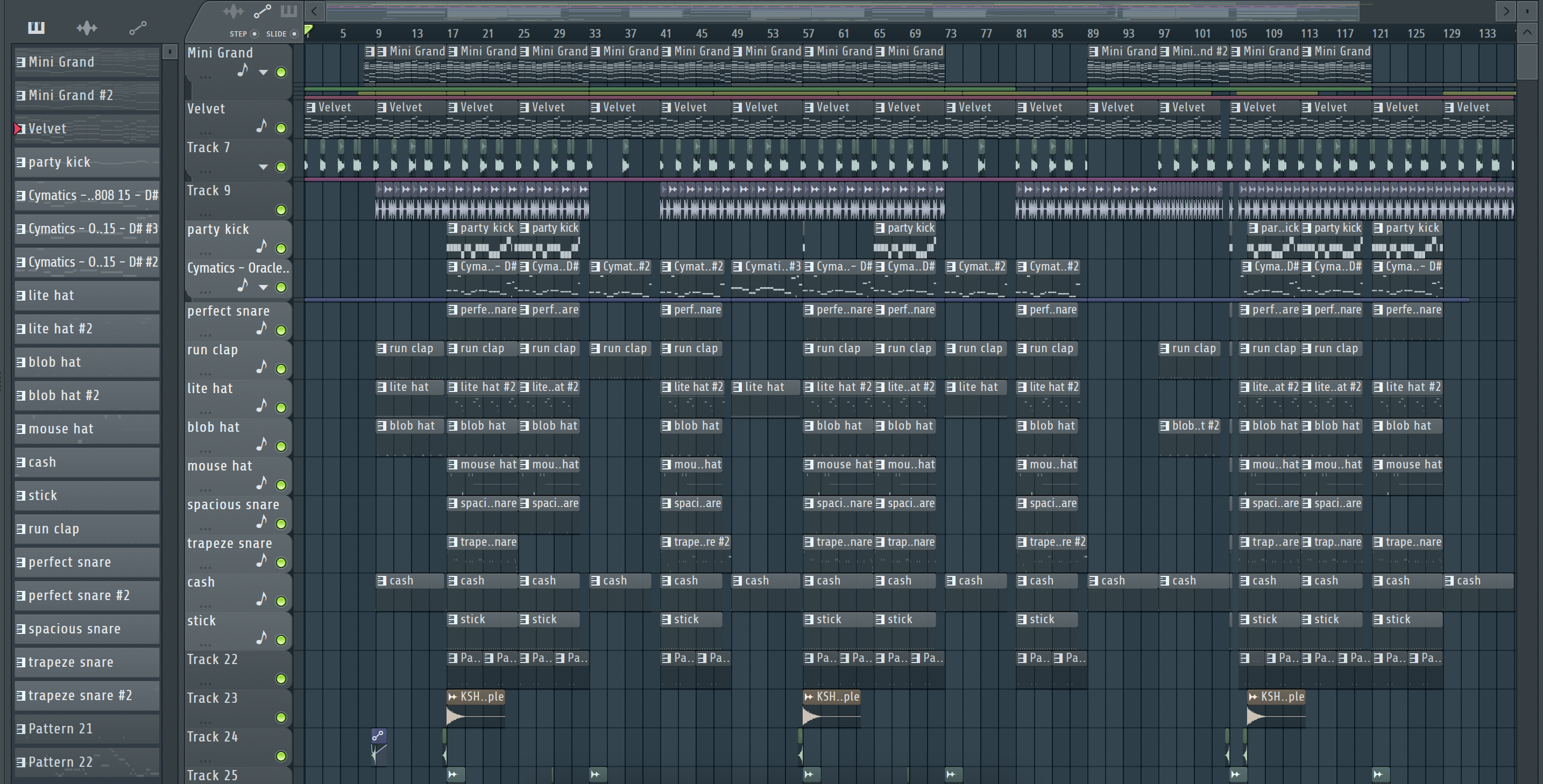1543x784 pixels.
Task: Click the playlist scroll-left arrow button
Action: (315, 11)
